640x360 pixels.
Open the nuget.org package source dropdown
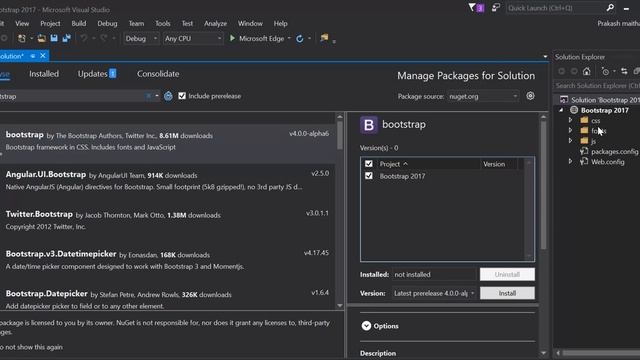[483, 96]
